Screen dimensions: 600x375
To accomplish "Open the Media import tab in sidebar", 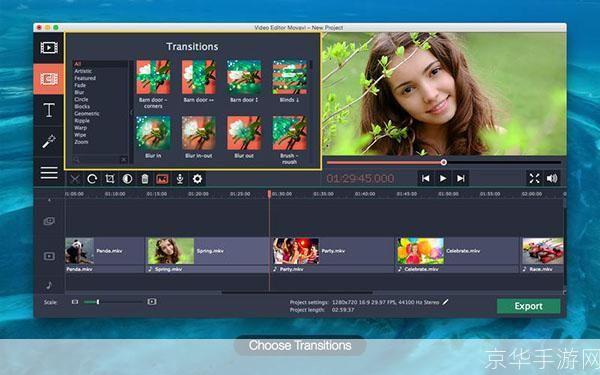I will click(x=49, y=48).
